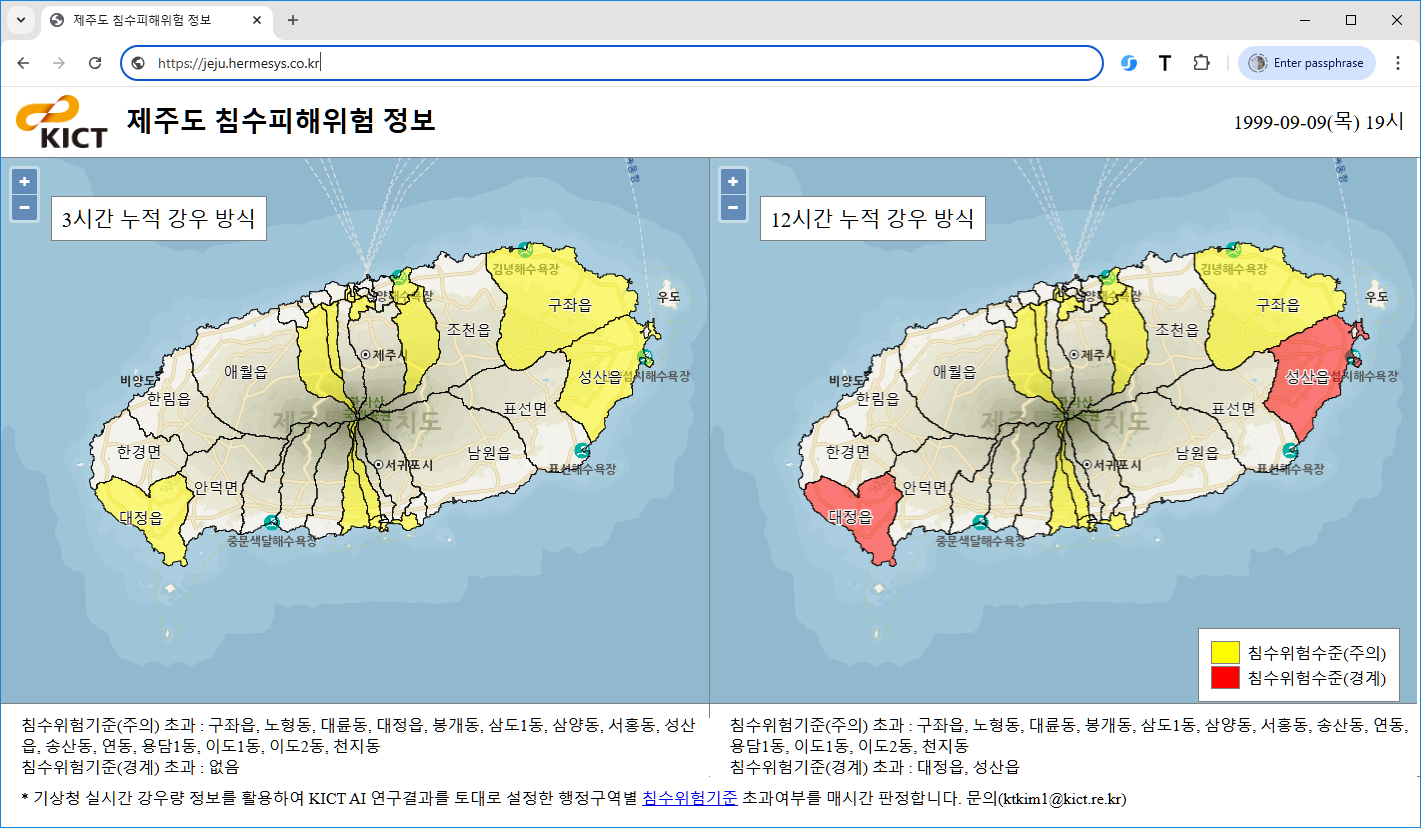Zoom out on the 12-hour rainfall map
Screen dimensions: 1421x828
pos(733,208)
